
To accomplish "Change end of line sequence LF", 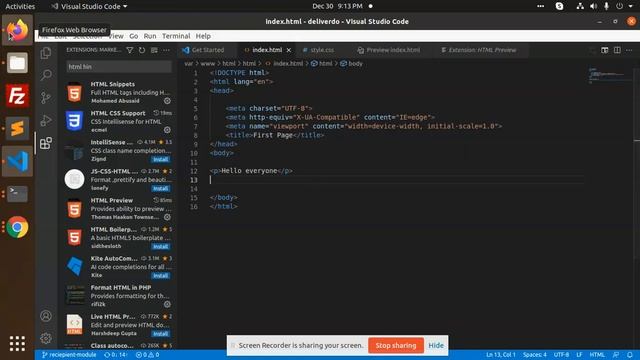I will pyautogui.click(x=579, y=355).
